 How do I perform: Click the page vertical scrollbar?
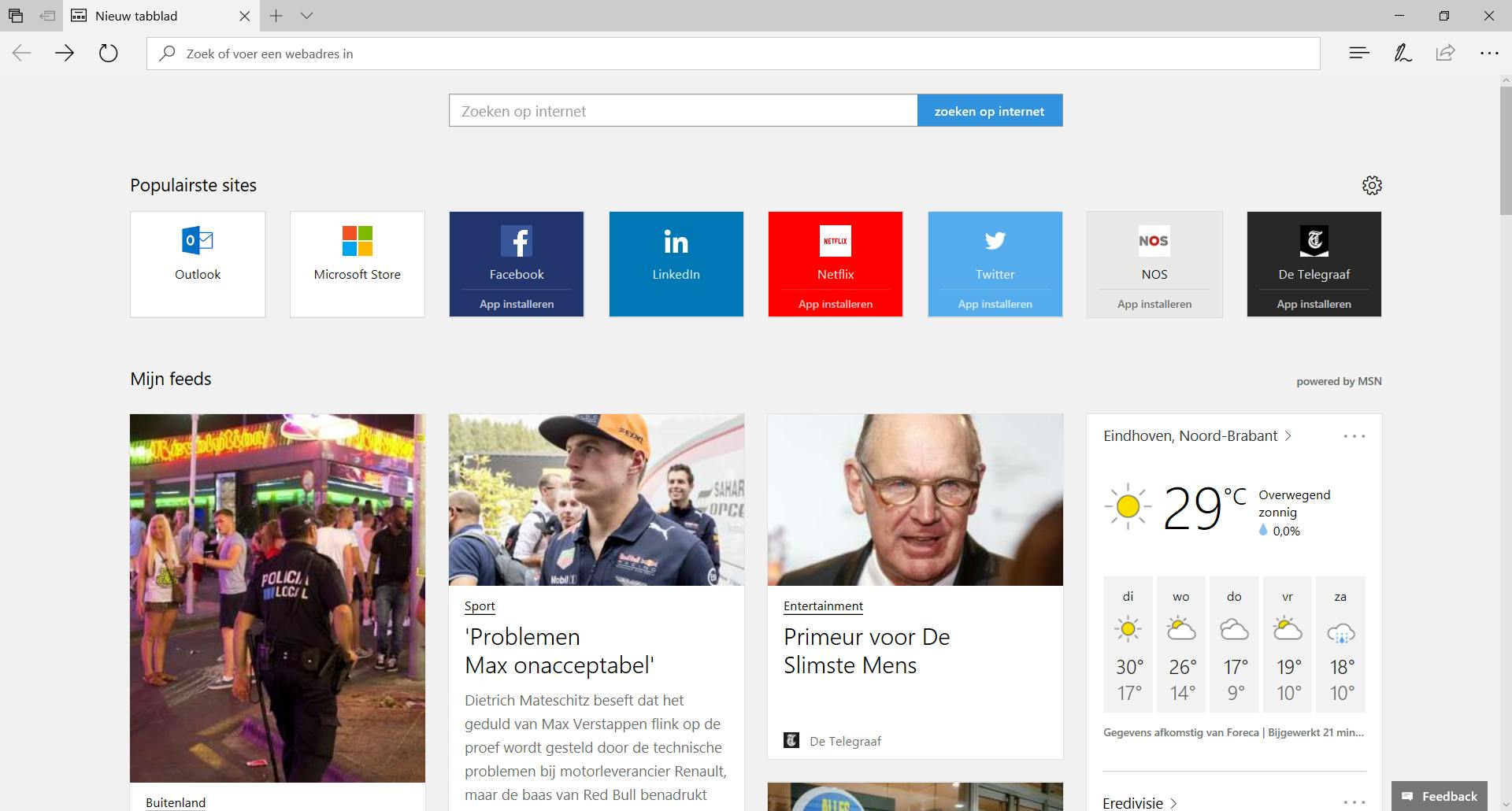(x=1506, y=150)
